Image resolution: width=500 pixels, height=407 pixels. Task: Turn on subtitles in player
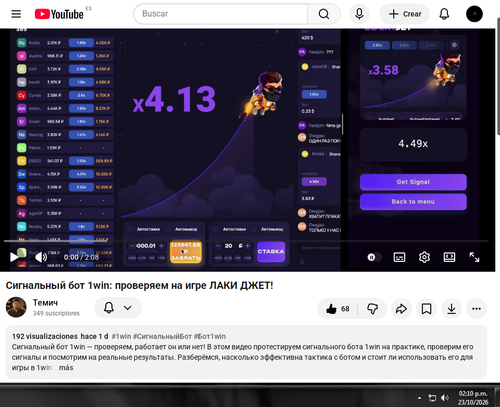pyautogui.click(x=399, y=257)
